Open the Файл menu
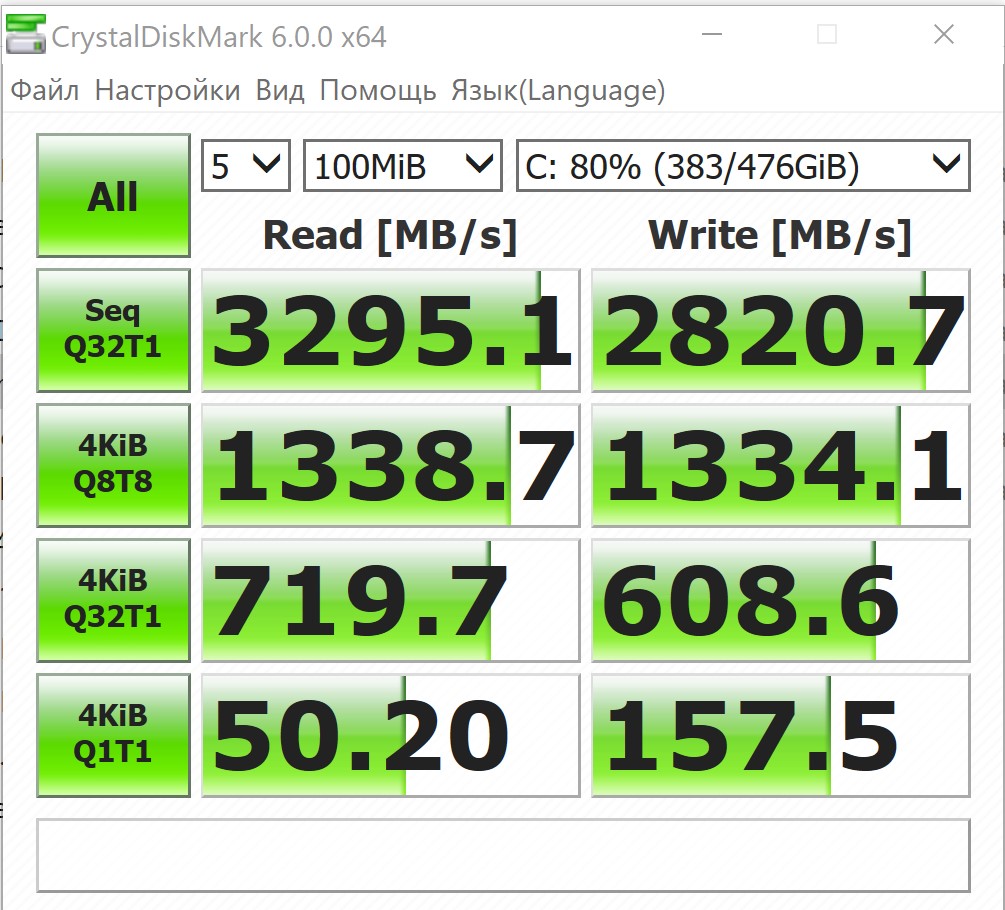The width and height of the screenshot is (1005, 910). pos(45,90)
